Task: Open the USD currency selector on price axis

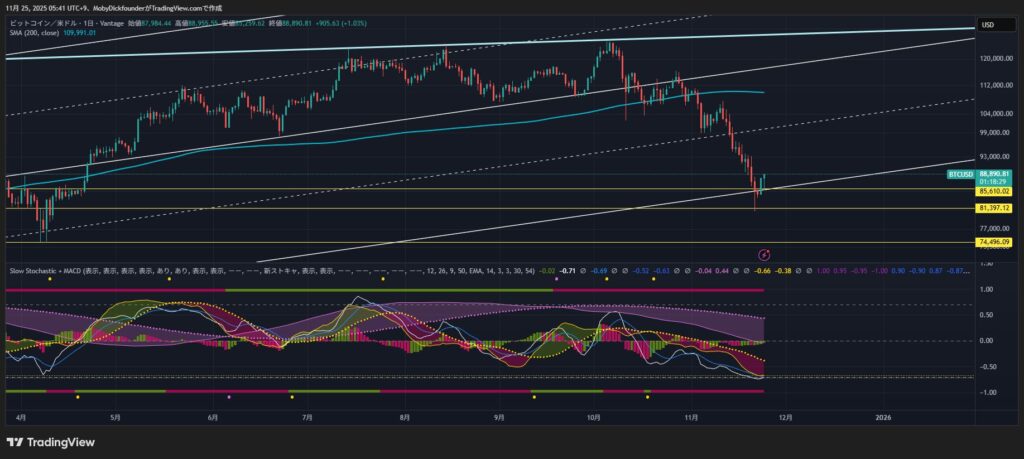Action: click(986, 25)
